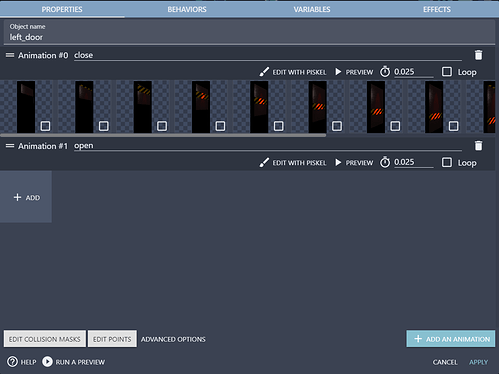The height and width of the screenshot is (374, 499).
Task: Delete the open animation with trash icon
Action: coord(478,146)
